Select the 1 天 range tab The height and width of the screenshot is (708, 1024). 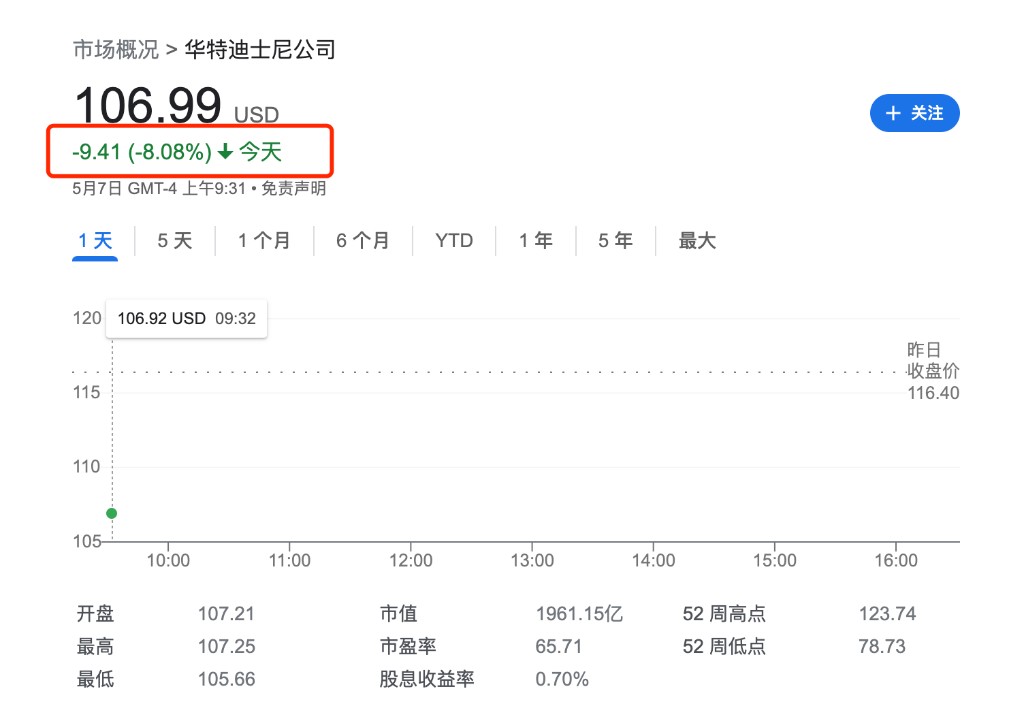[95, 241]
